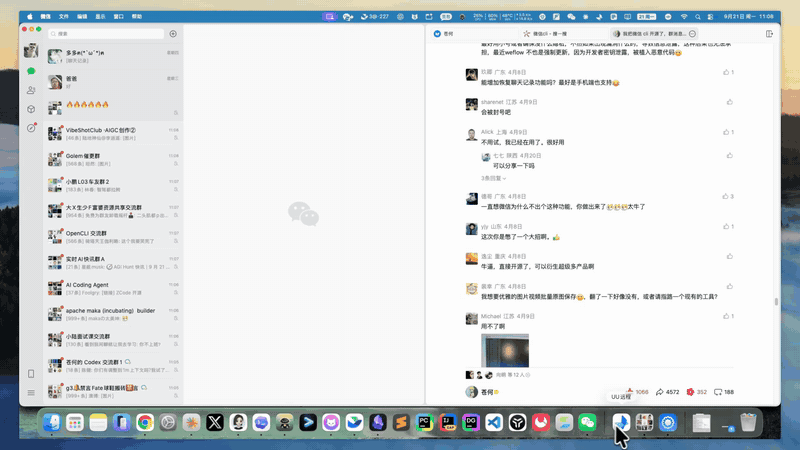
Task: Open the fire emoji group chat
Action: click(x=113, y=108)
